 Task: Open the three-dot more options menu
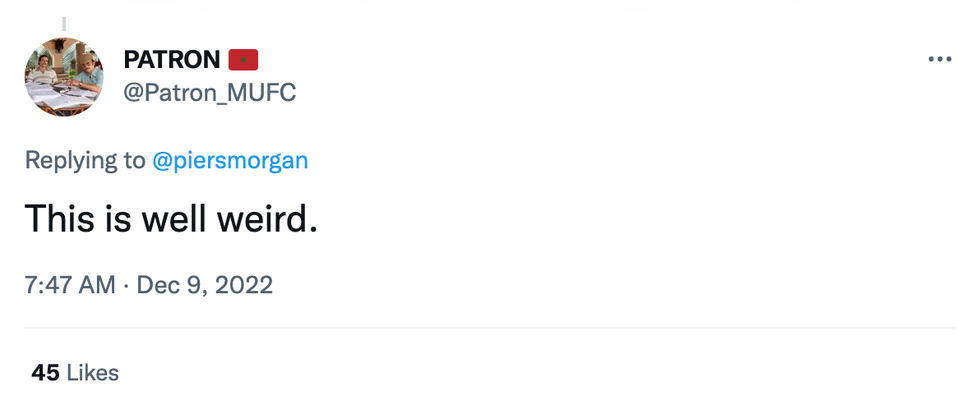(x=939, y=60)
